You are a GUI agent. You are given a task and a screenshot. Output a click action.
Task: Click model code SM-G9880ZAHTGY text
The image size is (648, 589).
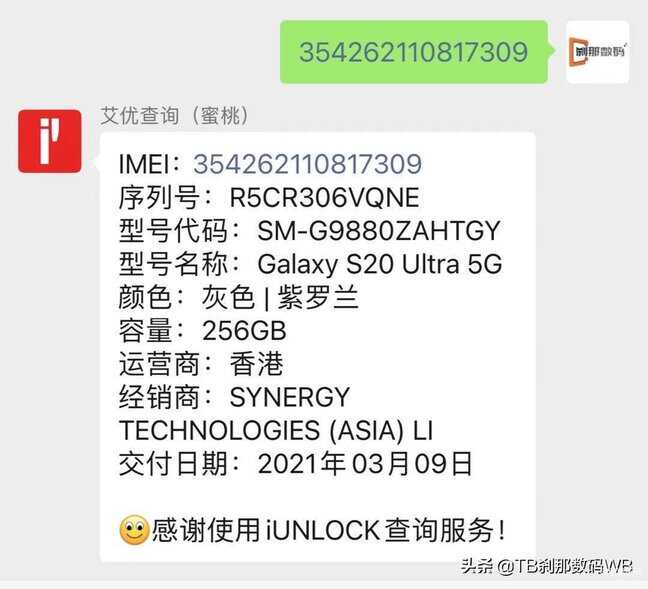(379, 231)
